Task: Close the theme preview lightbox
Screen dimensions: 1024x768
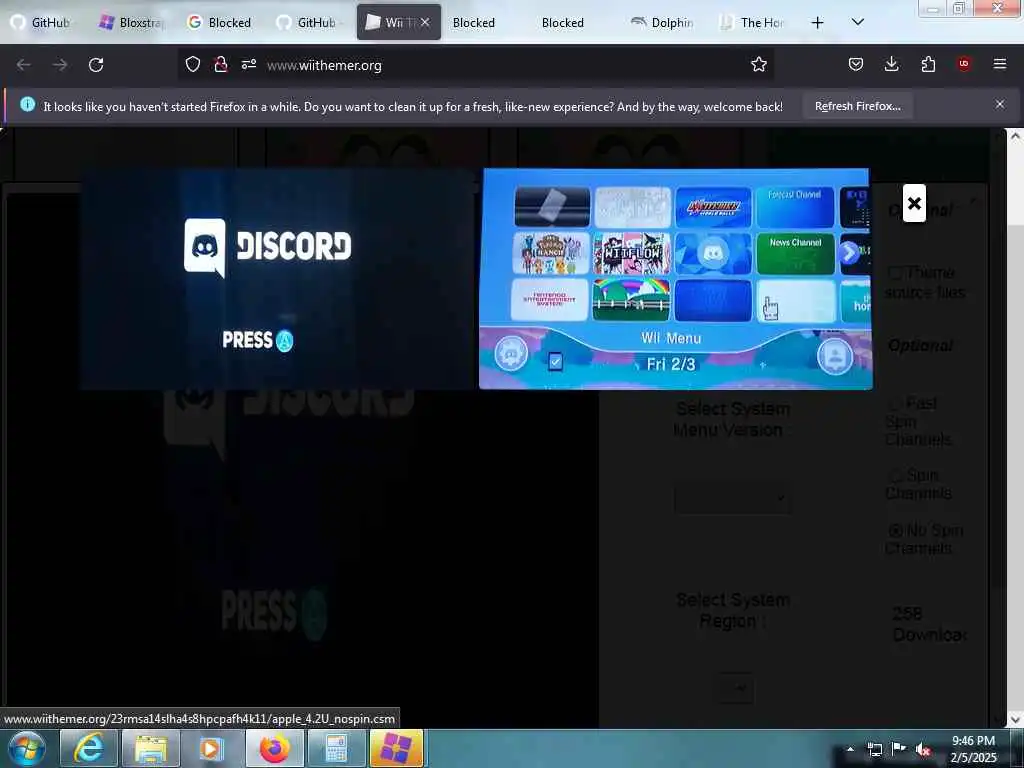Action: 914,203
